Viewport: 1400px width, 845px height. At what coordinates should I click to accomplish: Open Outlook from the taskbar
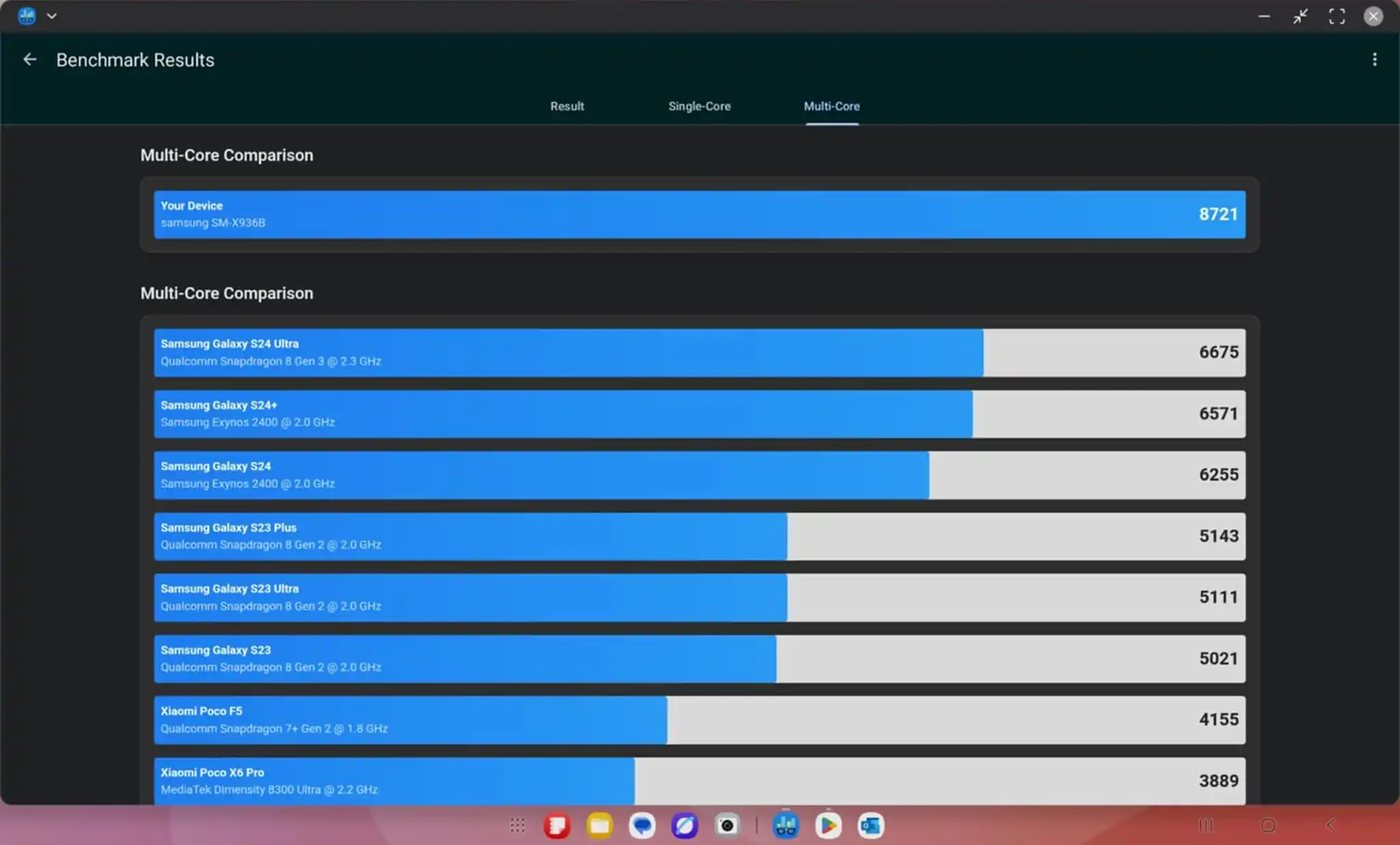tap(870, 826)
